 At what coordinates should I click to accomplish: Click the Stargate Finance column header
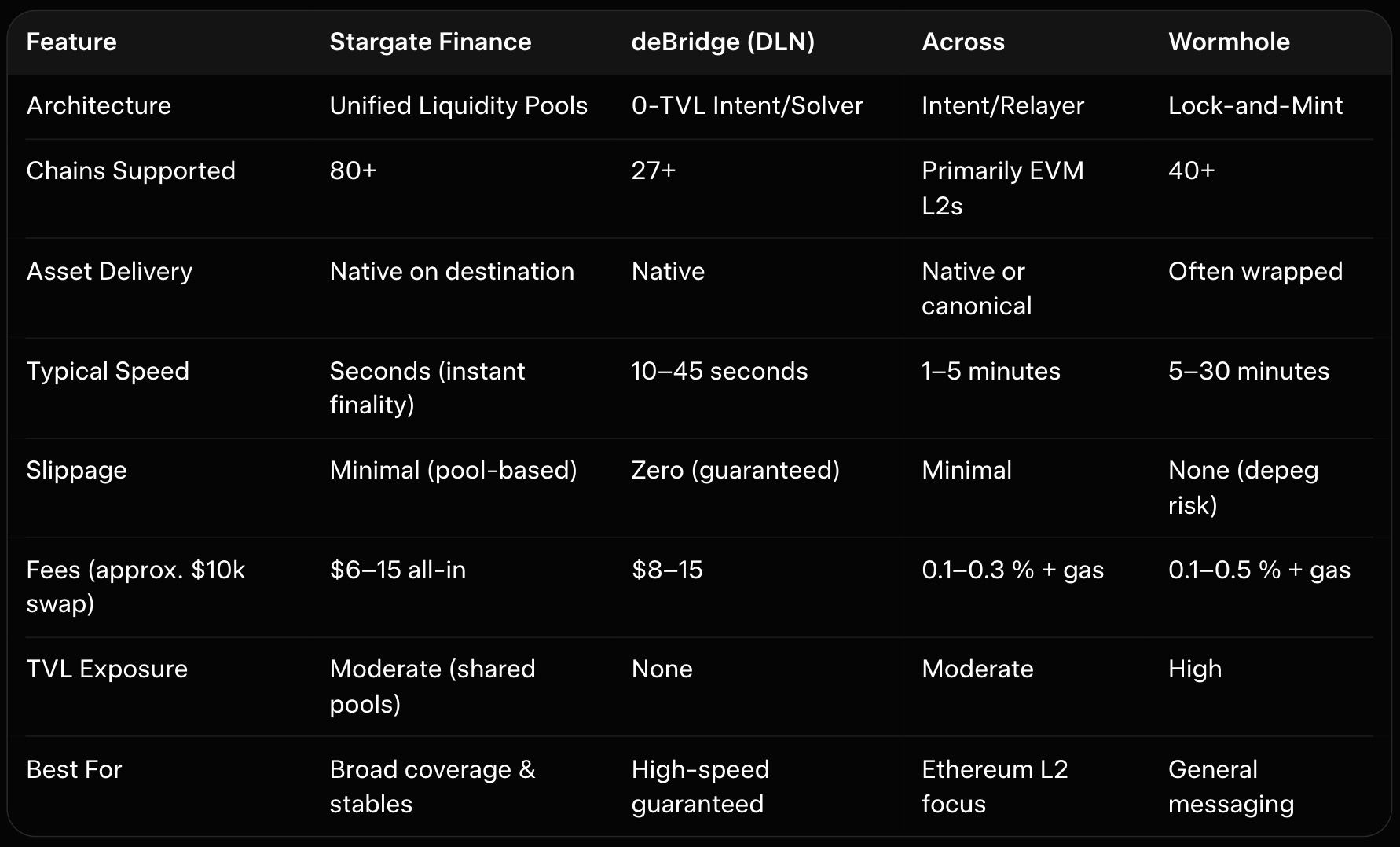tap(430, 42)
